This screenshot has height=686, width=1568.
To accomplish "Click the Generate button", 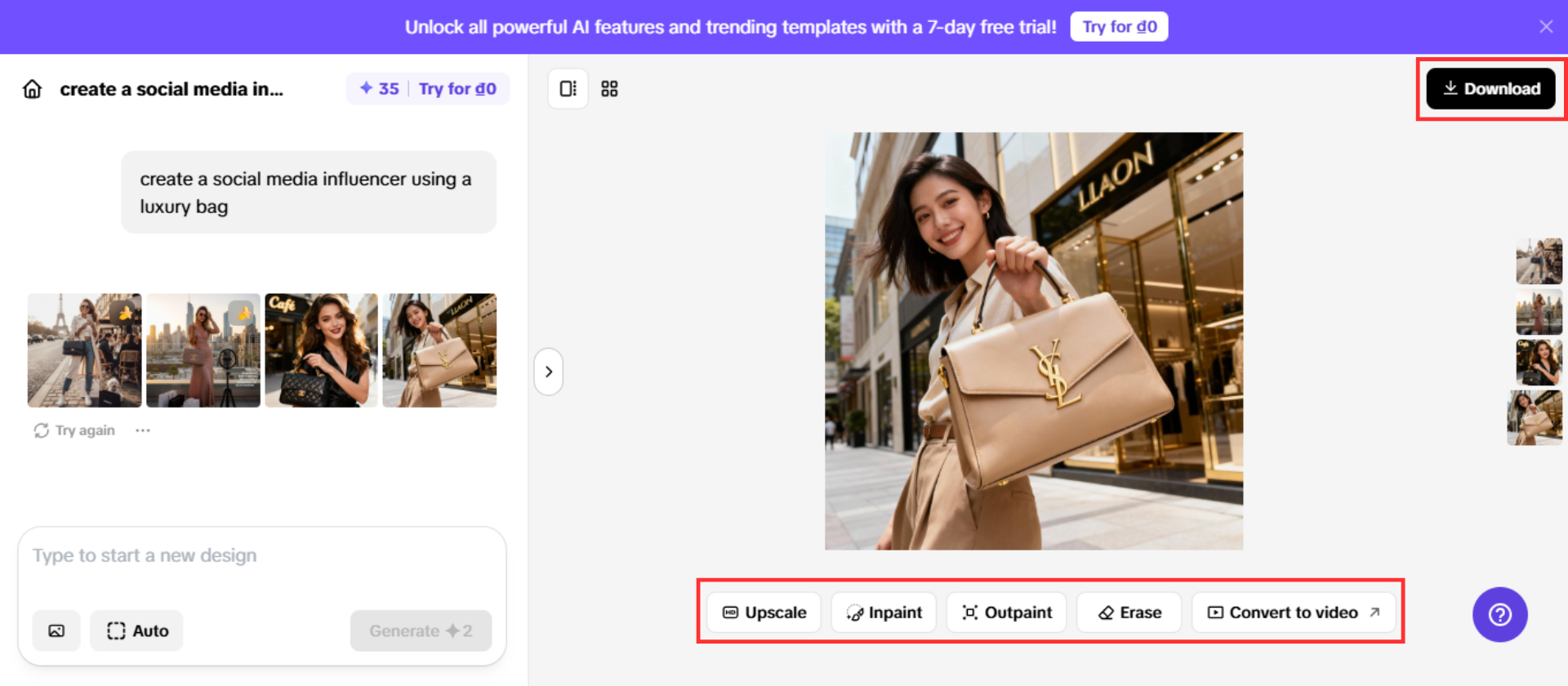I will [x=421, y=630].
